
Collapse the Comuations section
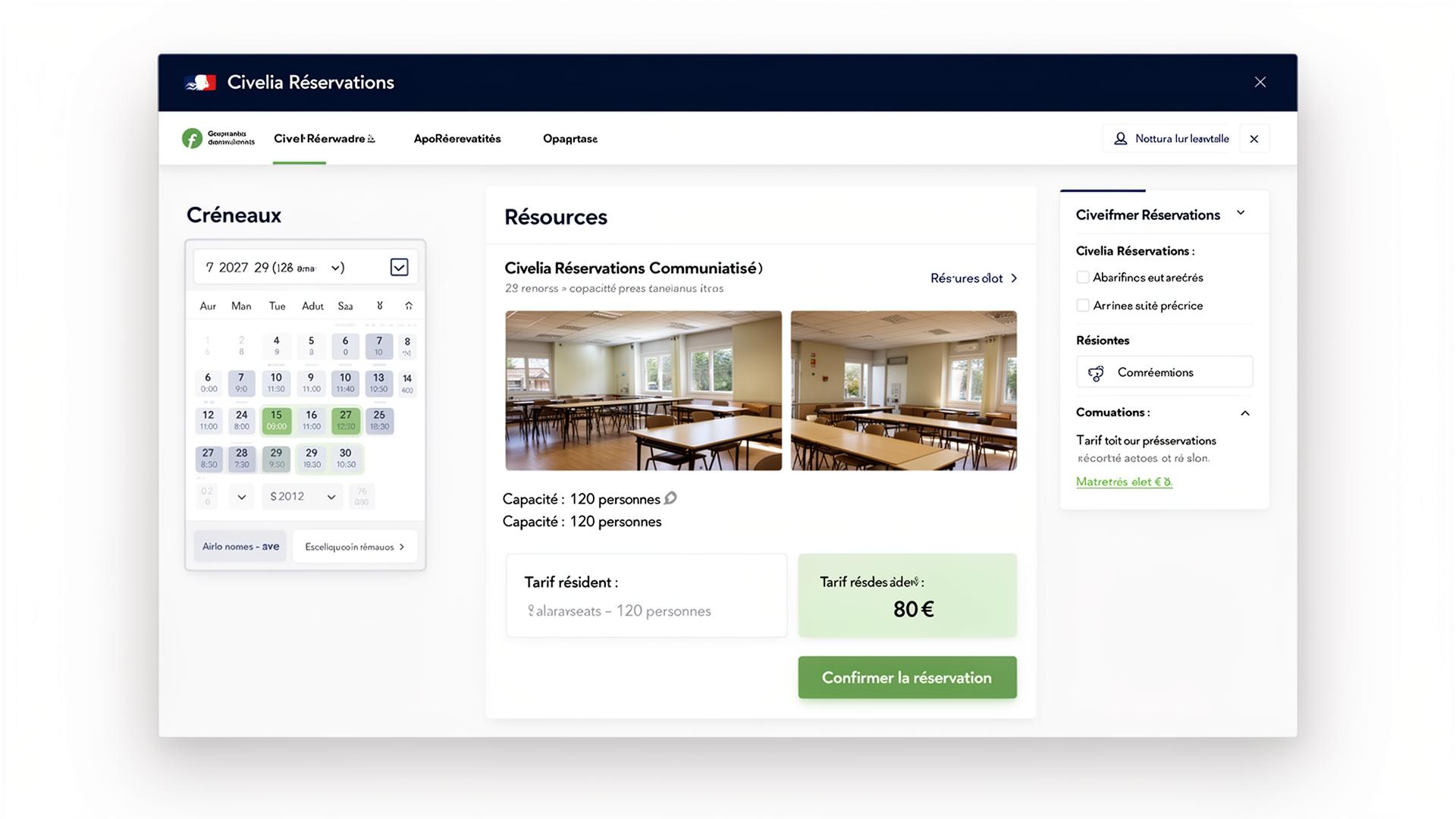point(1244,413)
